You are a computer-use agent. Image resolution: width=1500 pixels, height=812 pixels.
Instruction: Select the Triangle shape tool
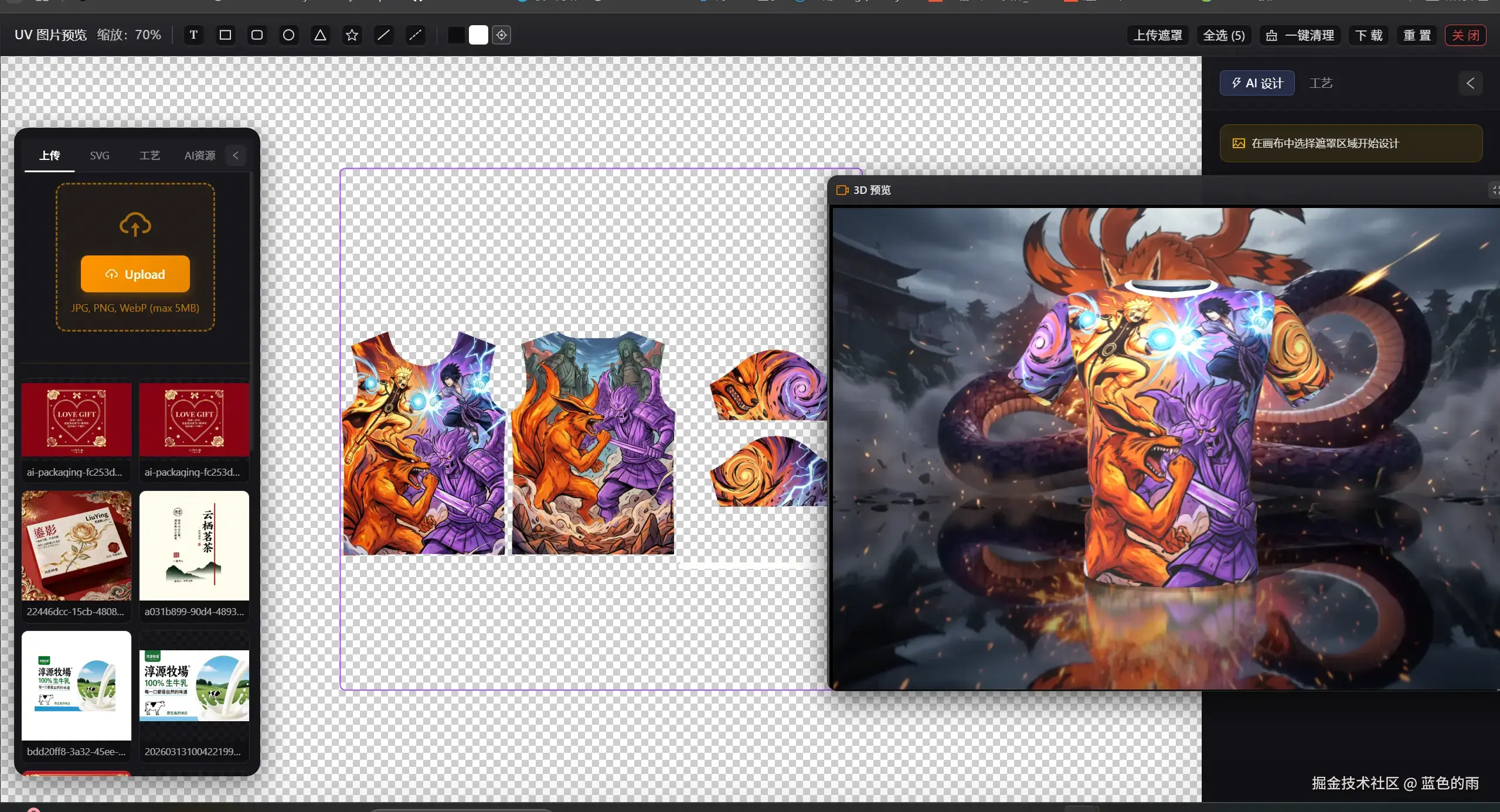(x=320, y=35)
